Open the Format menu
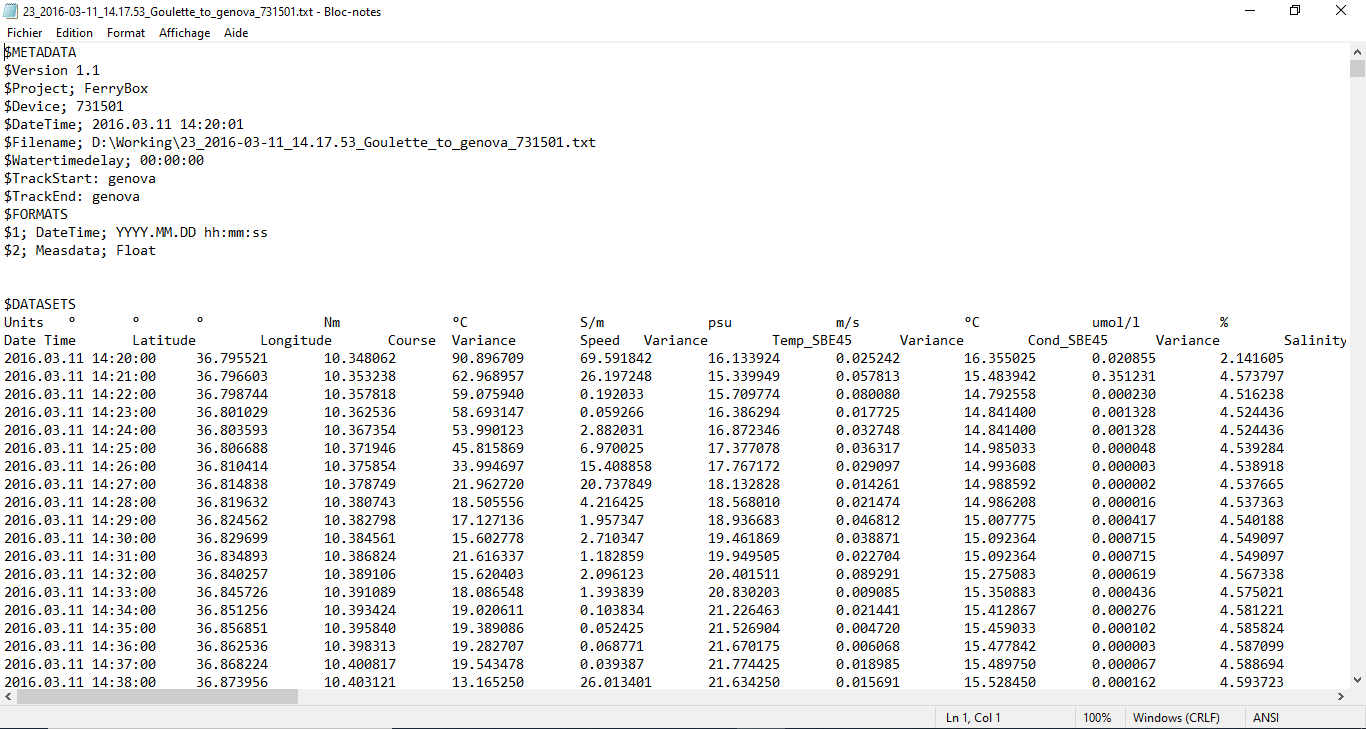Image resolution: width=1366 pixels, height=729 pixels. coord(126,33)
